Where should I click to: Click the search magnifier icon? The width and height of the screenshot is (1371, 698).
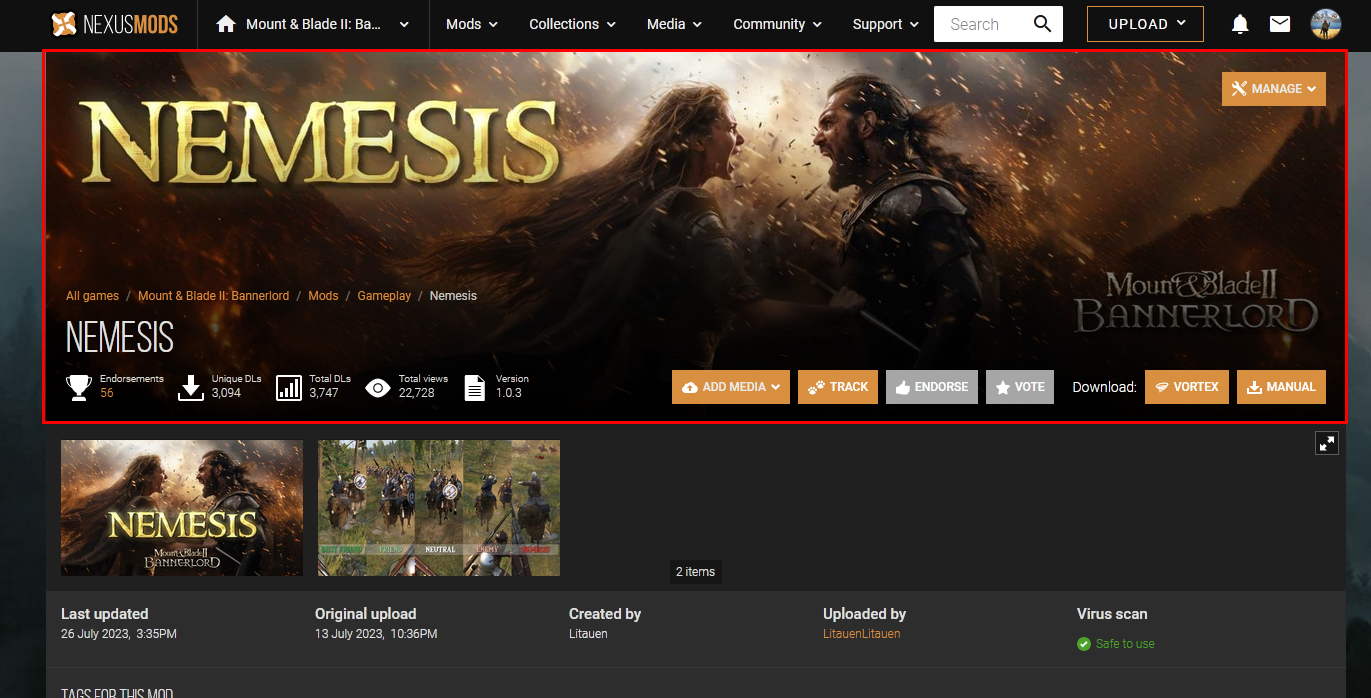point(1042,24)
